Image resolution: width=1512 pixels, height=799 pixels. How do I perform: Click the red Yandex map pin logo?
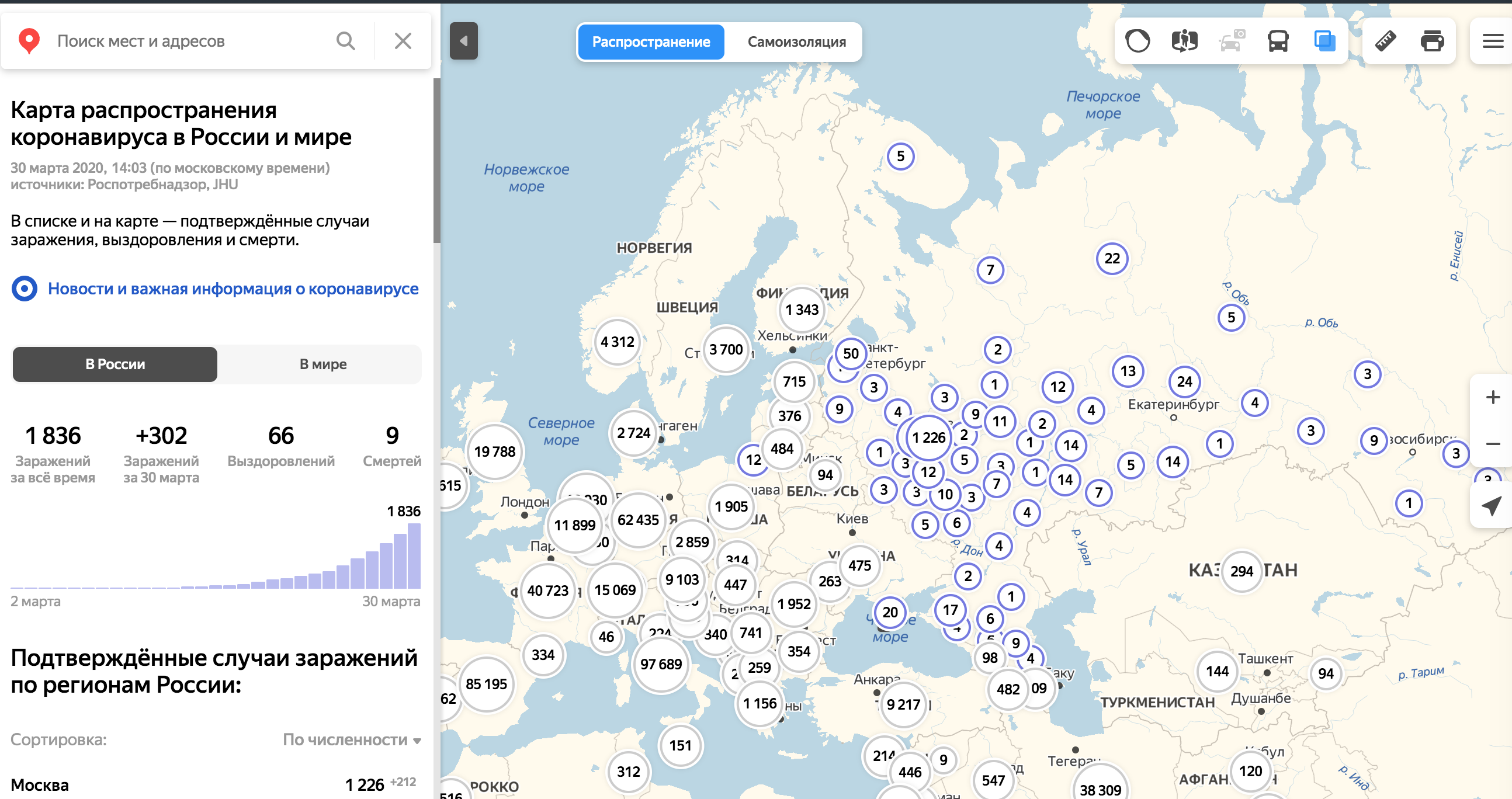(29, 41)
